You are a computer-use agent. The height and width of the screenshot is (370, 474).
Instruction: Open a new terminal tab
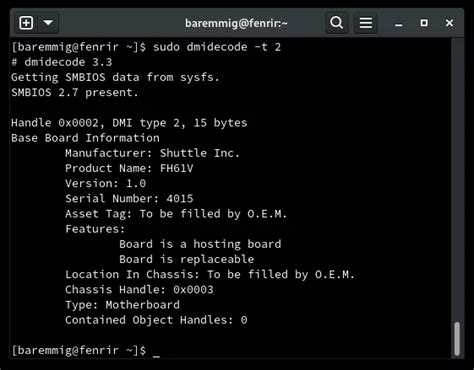tap(26, 23)
